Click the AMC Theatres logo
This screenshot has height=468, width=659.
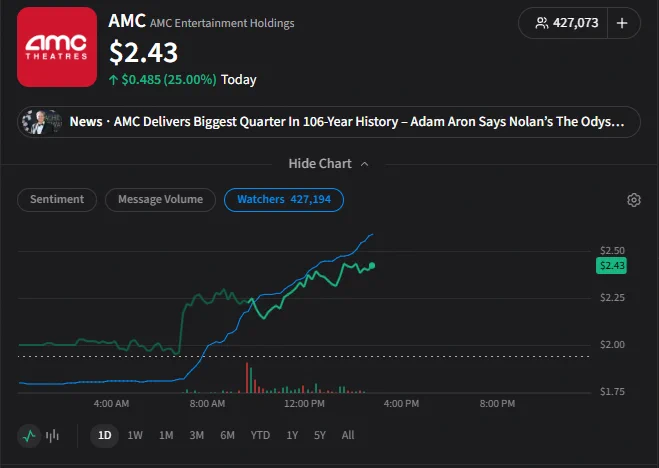point(57,47)
